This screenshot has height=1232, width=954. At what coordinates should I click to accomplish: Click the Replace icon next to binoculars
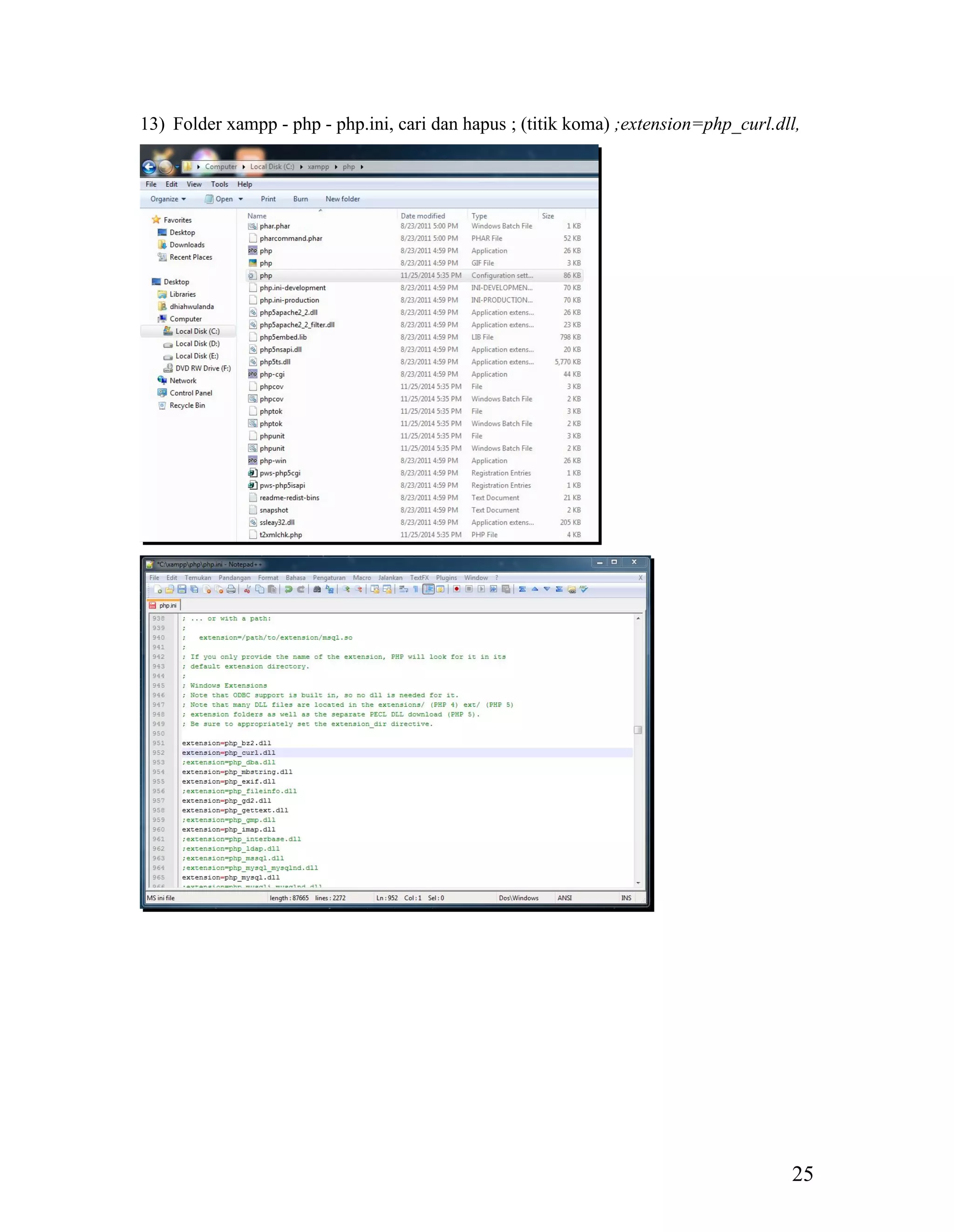(330, 589)
